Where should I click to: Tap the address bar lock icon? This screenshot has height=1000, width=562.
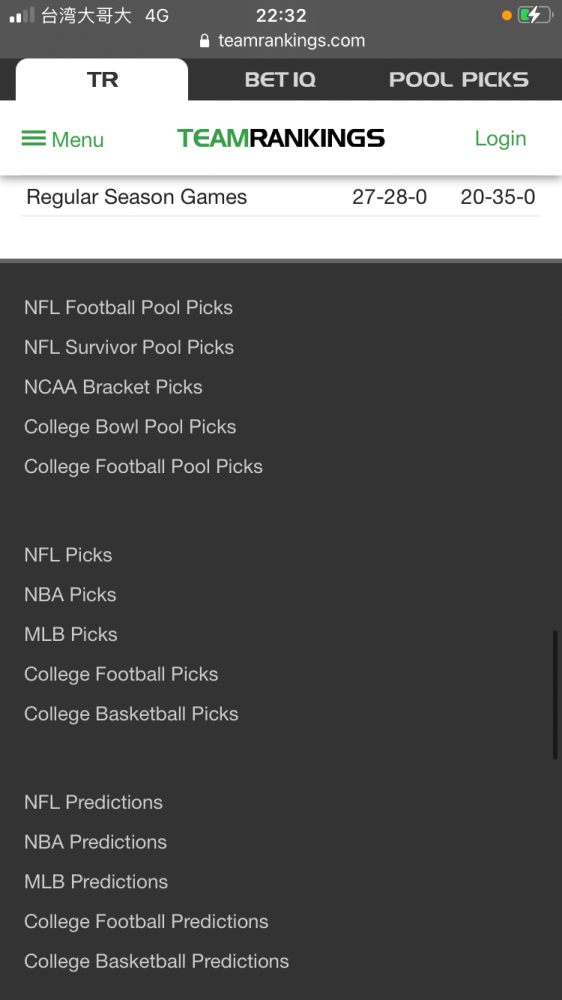[x=204, y=41]
